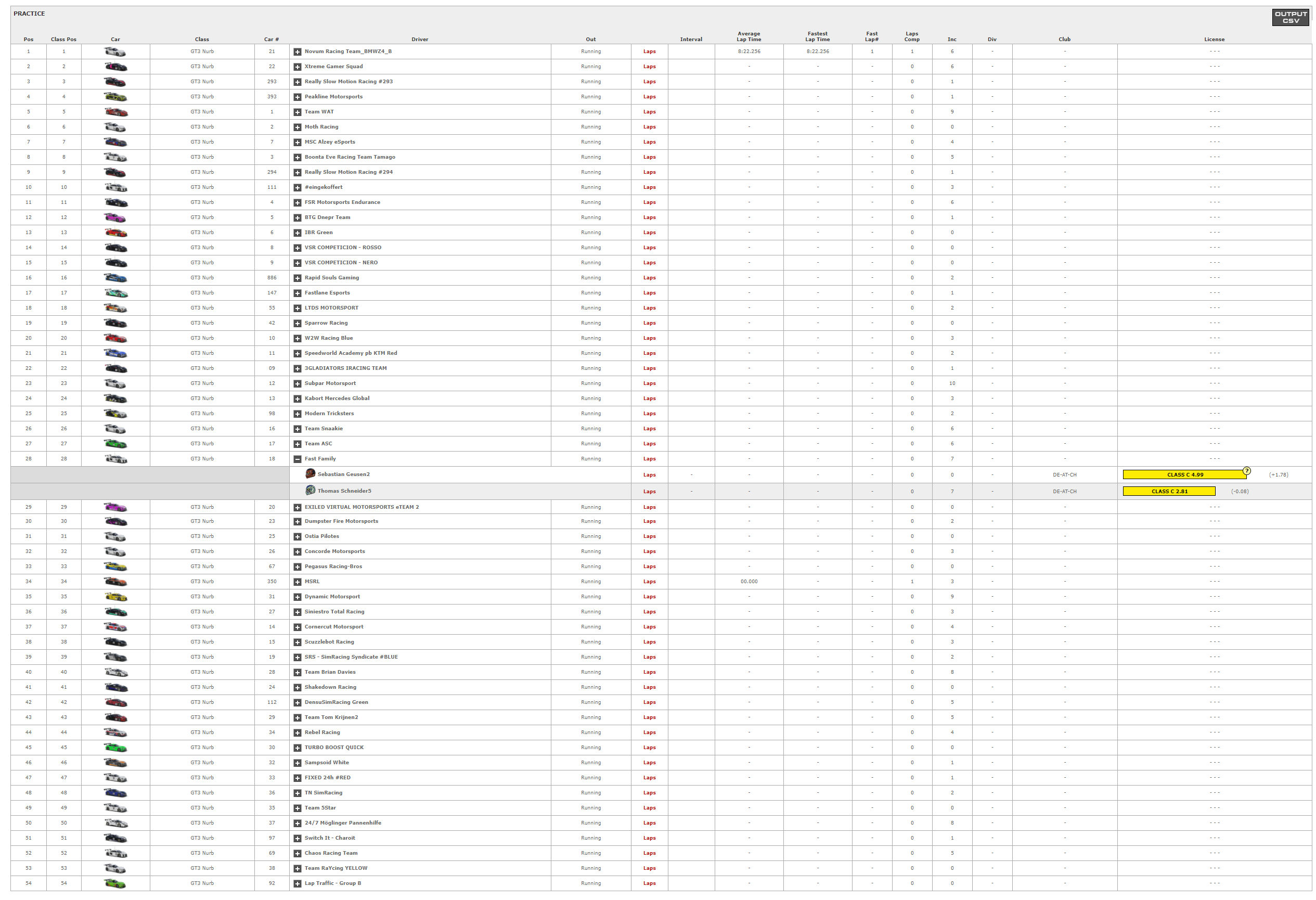Screen dimensions: 1316x900
Task: Click Switch It - Charoit car thumbnail
Action: click(x=115, y=838)
